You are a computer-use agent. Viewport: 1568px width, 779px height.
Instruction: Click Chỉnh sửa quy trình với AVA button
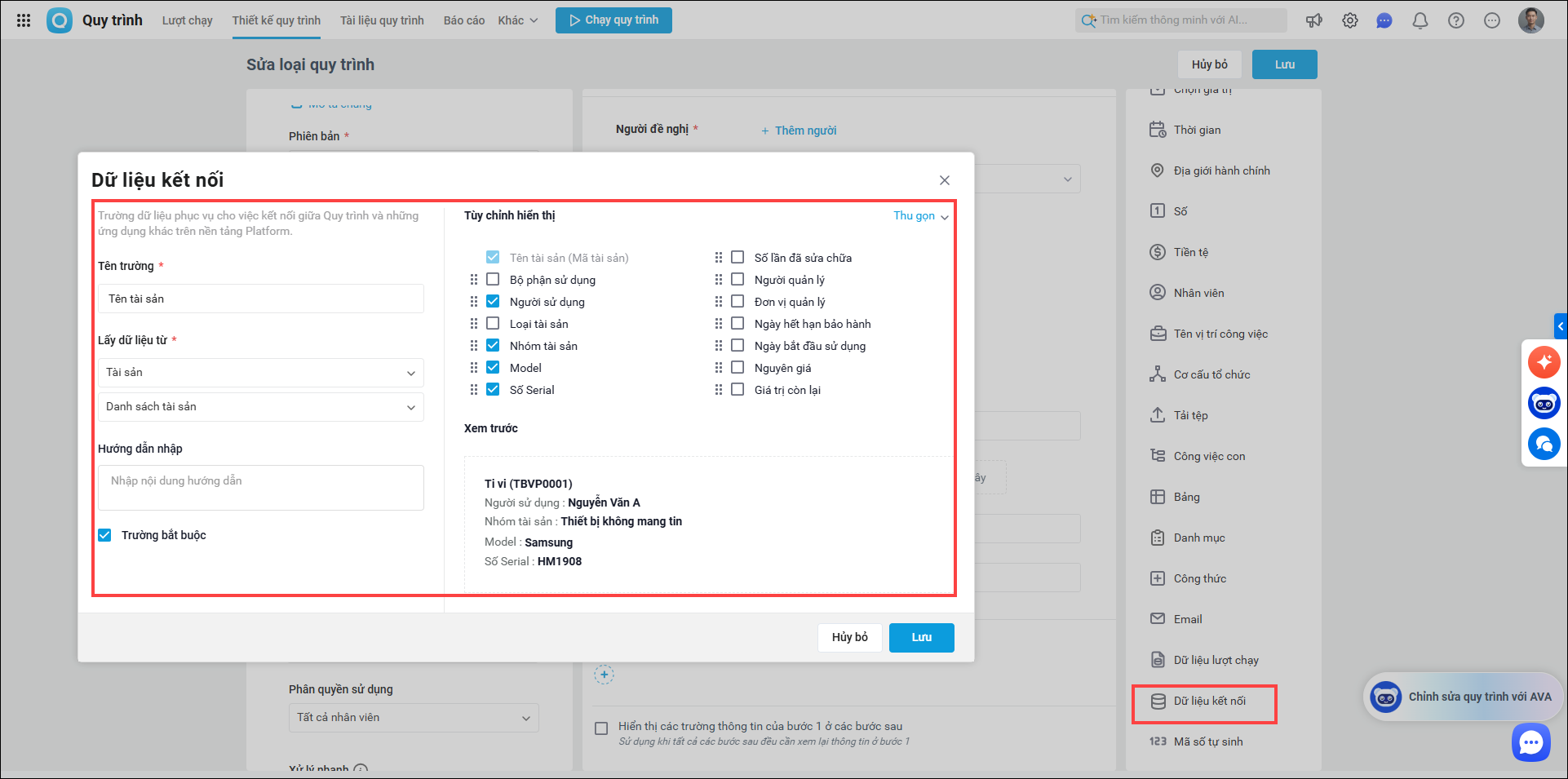[1465, 697]
